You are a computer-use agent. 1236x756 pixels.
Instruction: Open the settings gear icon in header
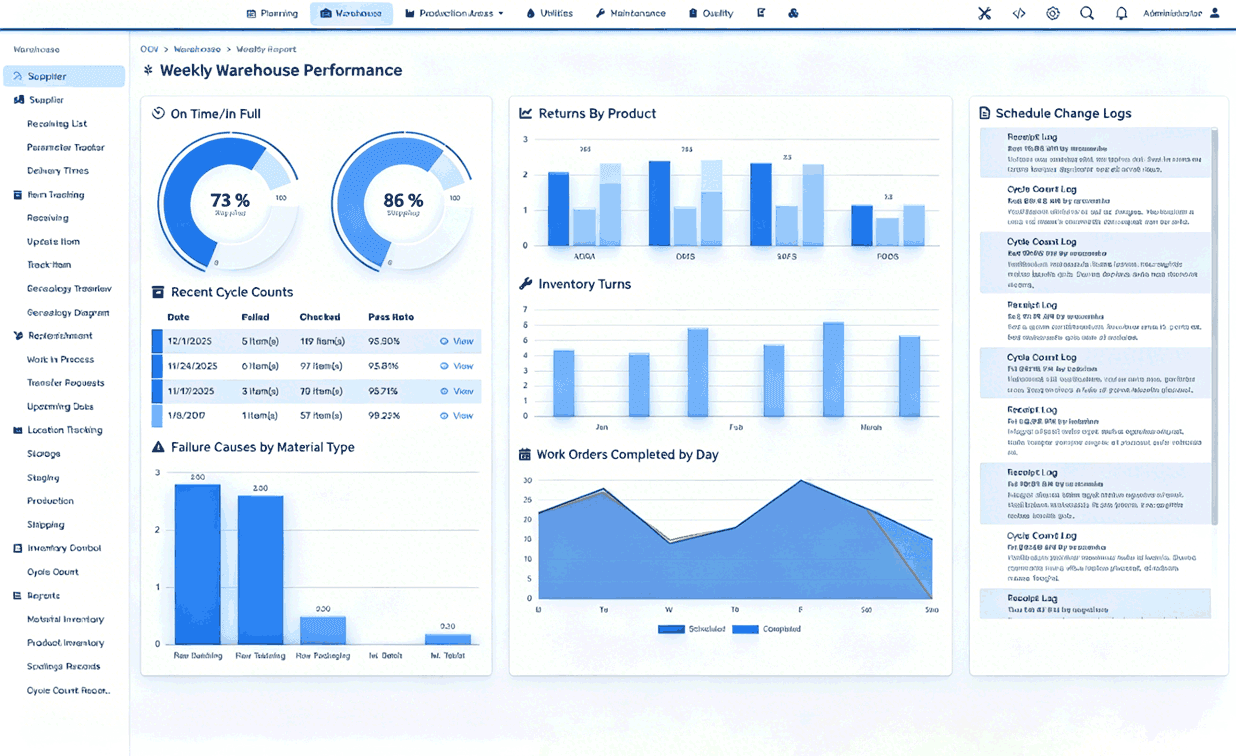(x=1053, y=13)
